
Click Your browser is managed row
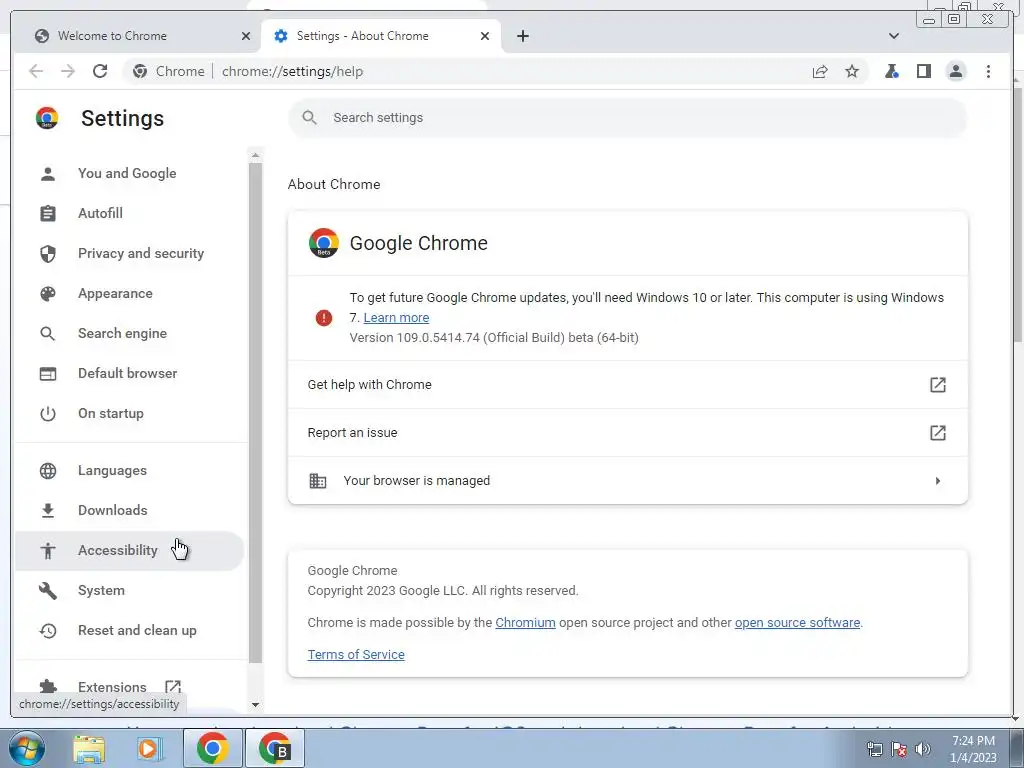click(x=628, y=481)
